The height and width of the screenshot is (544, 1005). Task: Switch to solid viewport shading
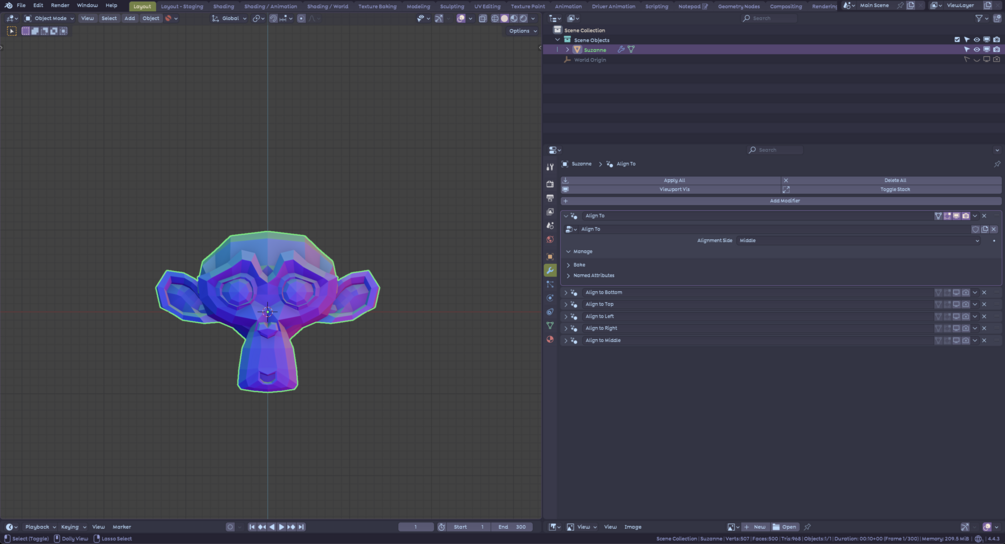point(504,19)
